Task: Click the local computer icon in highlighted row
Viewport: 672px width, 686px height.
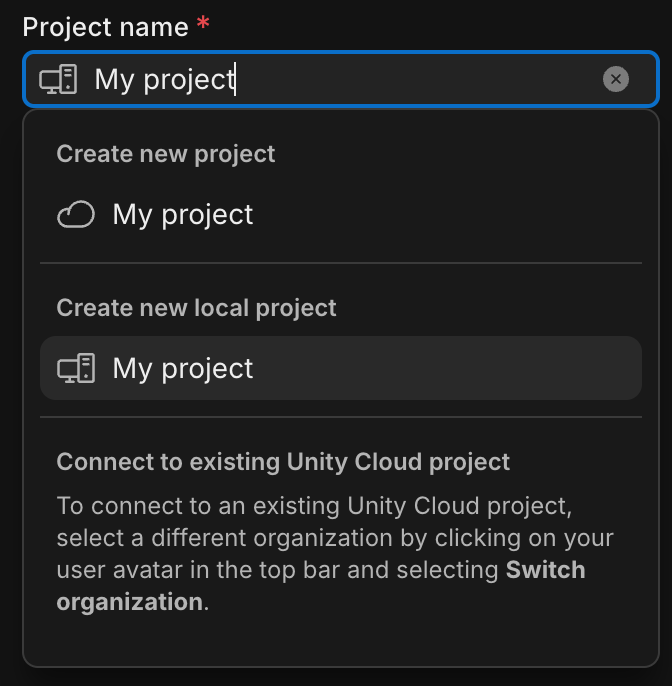Action: [x=76, y=368]
